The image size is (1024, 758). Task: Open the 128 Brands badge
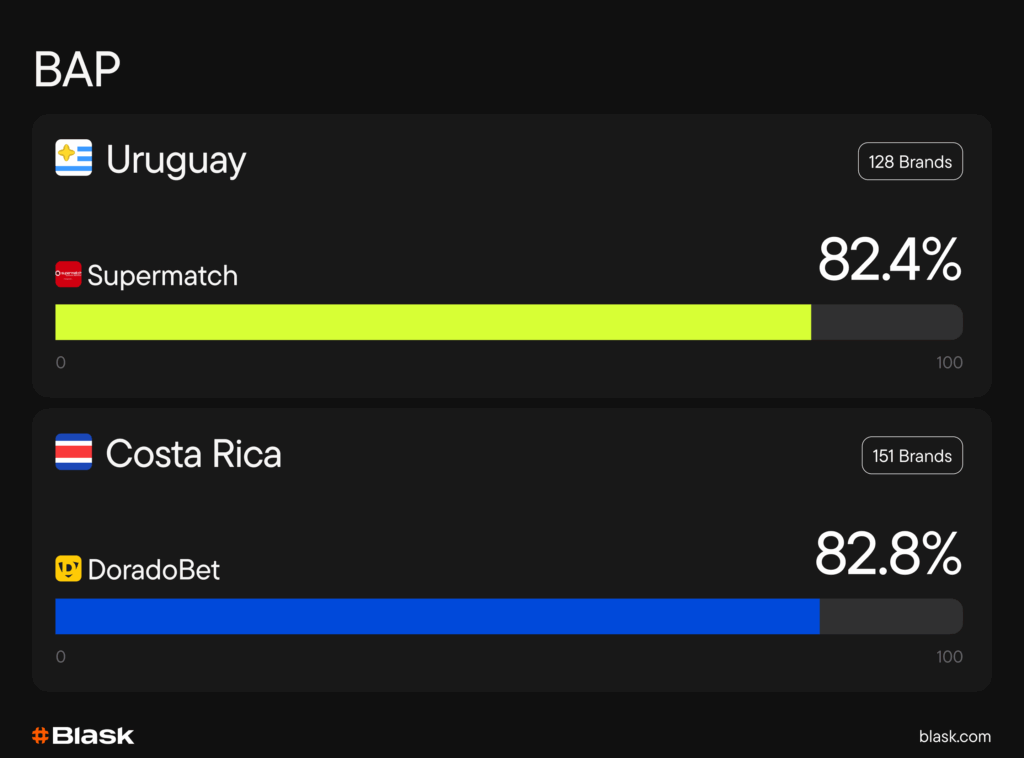tap(910, 161)
